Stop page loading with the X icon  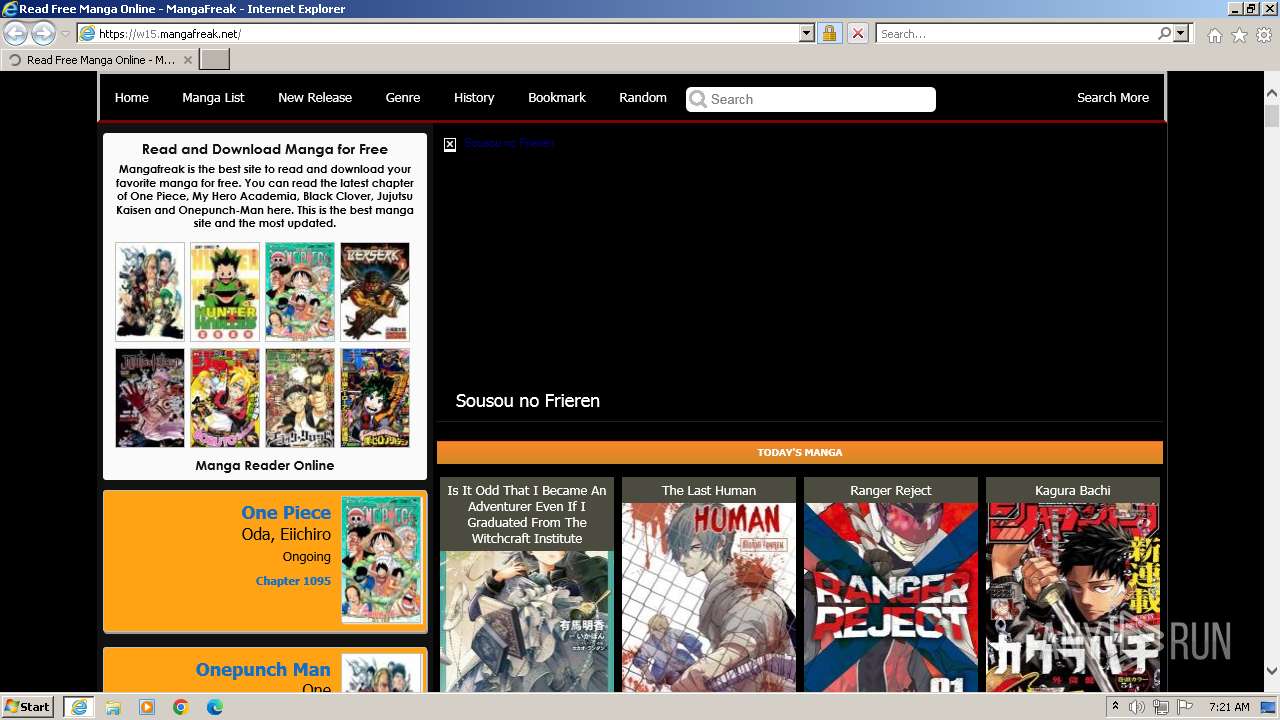click(858, 34)
